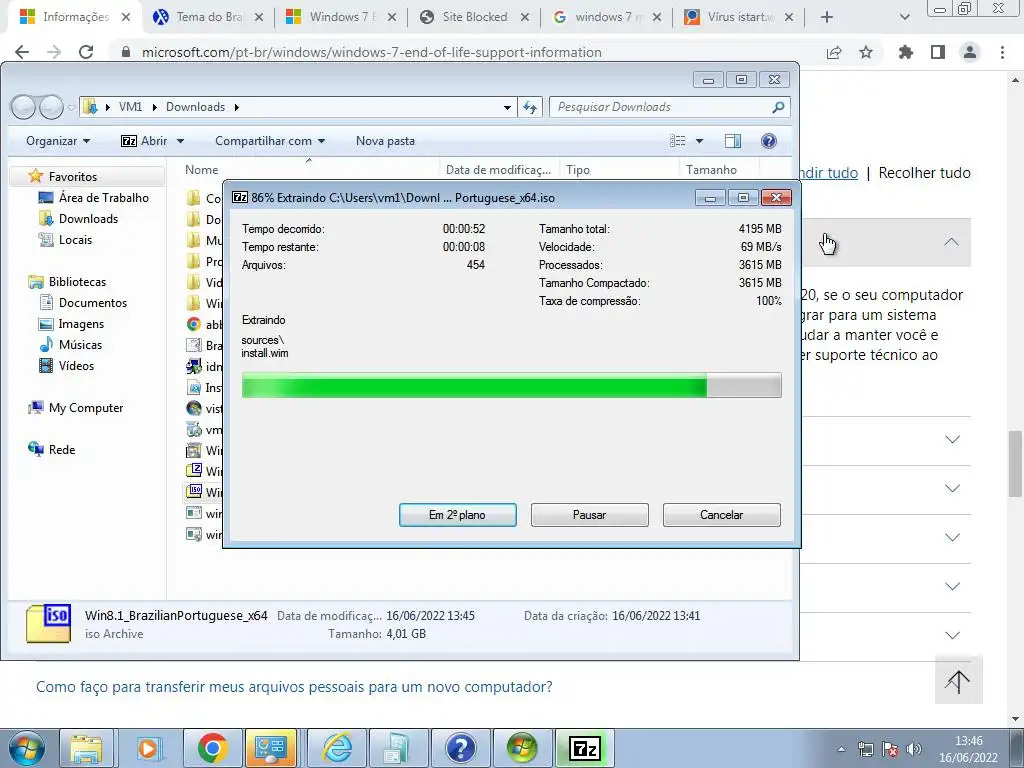Click Recolher tudo link on webpage
1024x768 pixels.
tap(924, 173)
